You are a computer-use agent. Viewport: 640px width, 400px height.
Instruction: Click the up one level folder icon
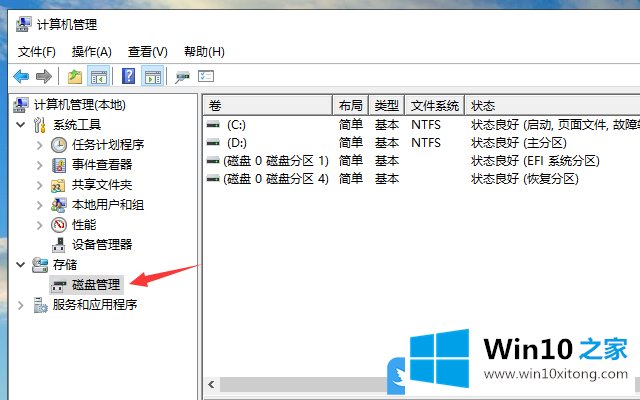75,76
